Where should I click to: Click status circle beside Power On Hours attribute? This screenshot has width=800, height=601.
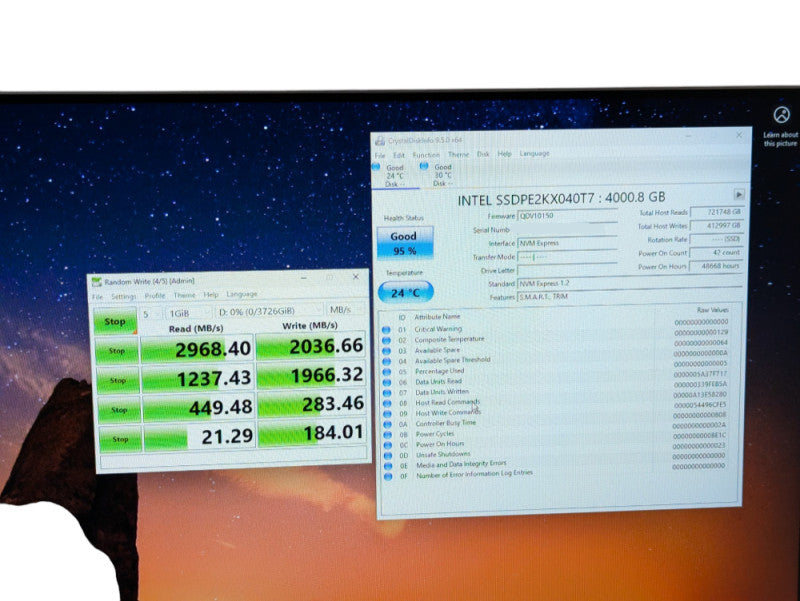[x=388, y=445]
